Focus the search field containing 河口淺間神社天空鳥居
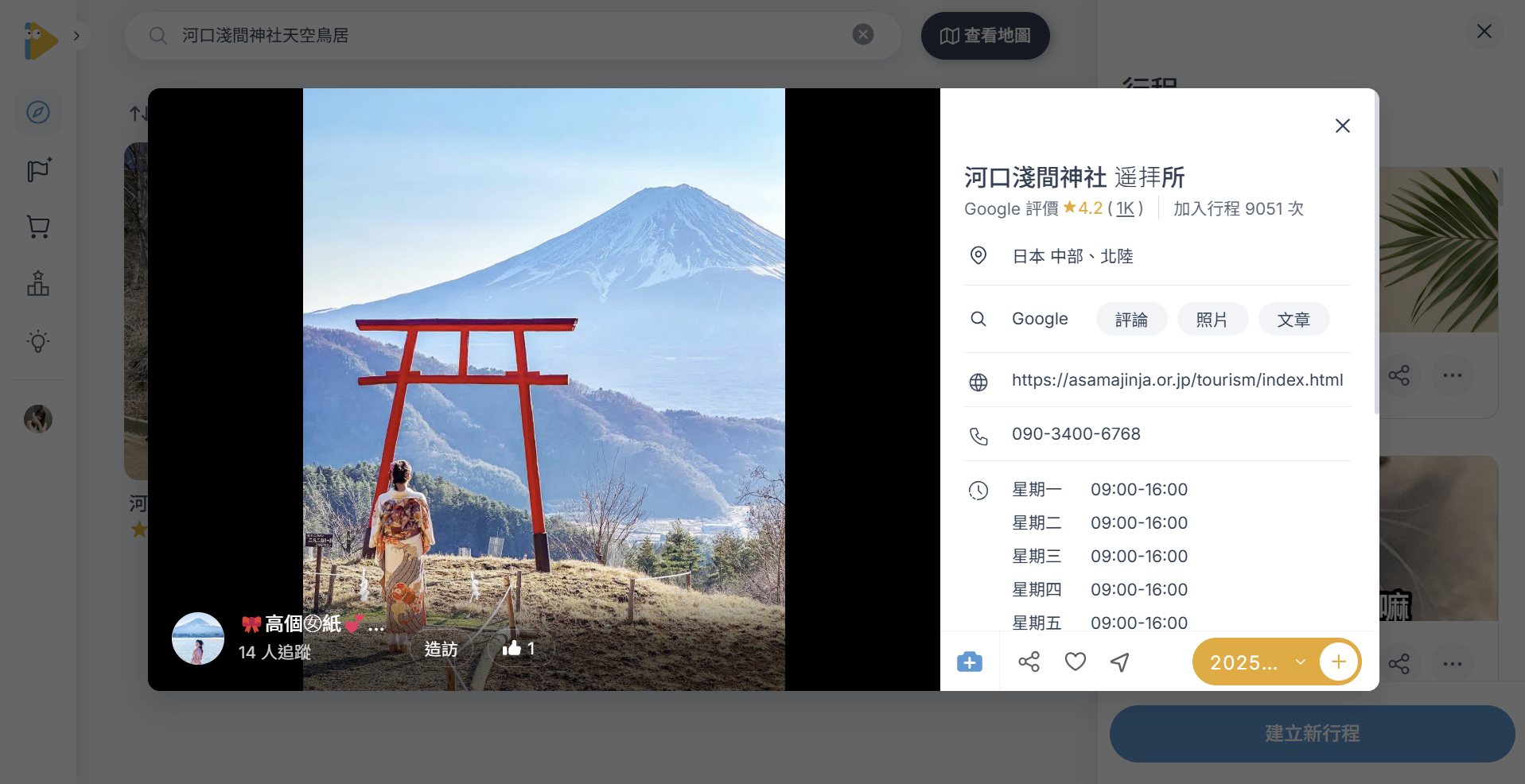This screenshot has width=1525, height=784. point(512,36)
